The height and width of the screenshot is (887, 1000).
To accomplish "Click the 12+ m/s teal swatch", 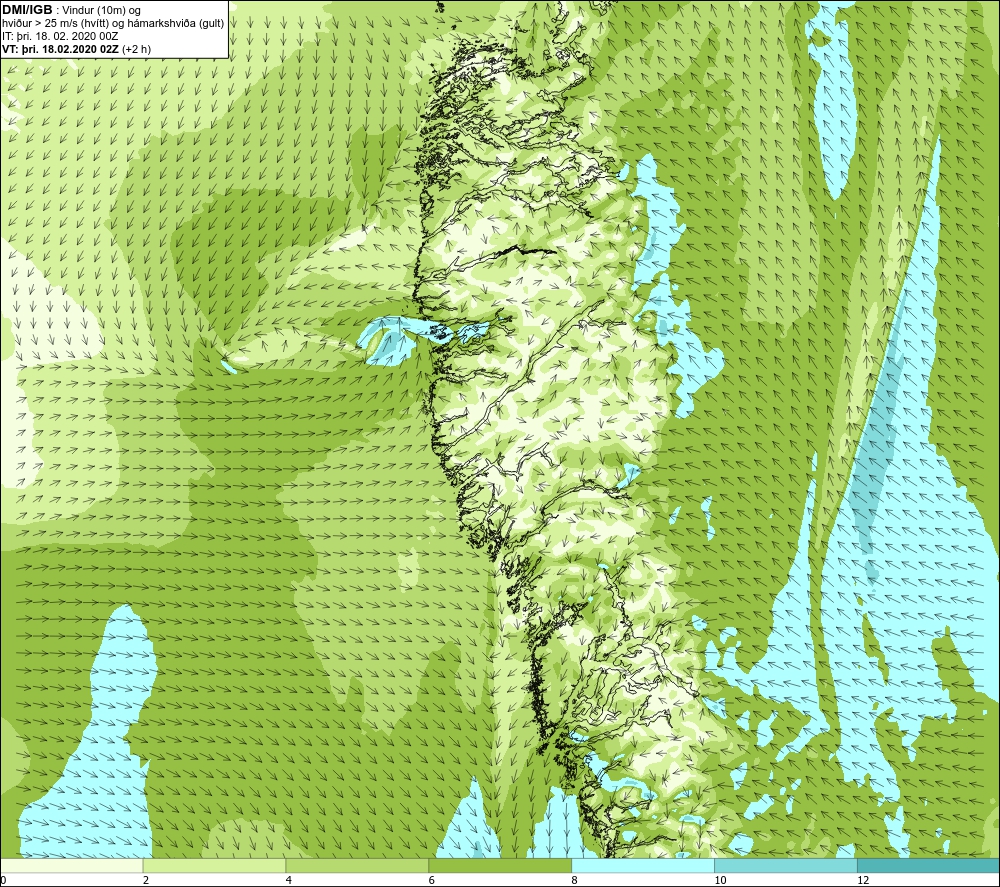I will [928, 865].
